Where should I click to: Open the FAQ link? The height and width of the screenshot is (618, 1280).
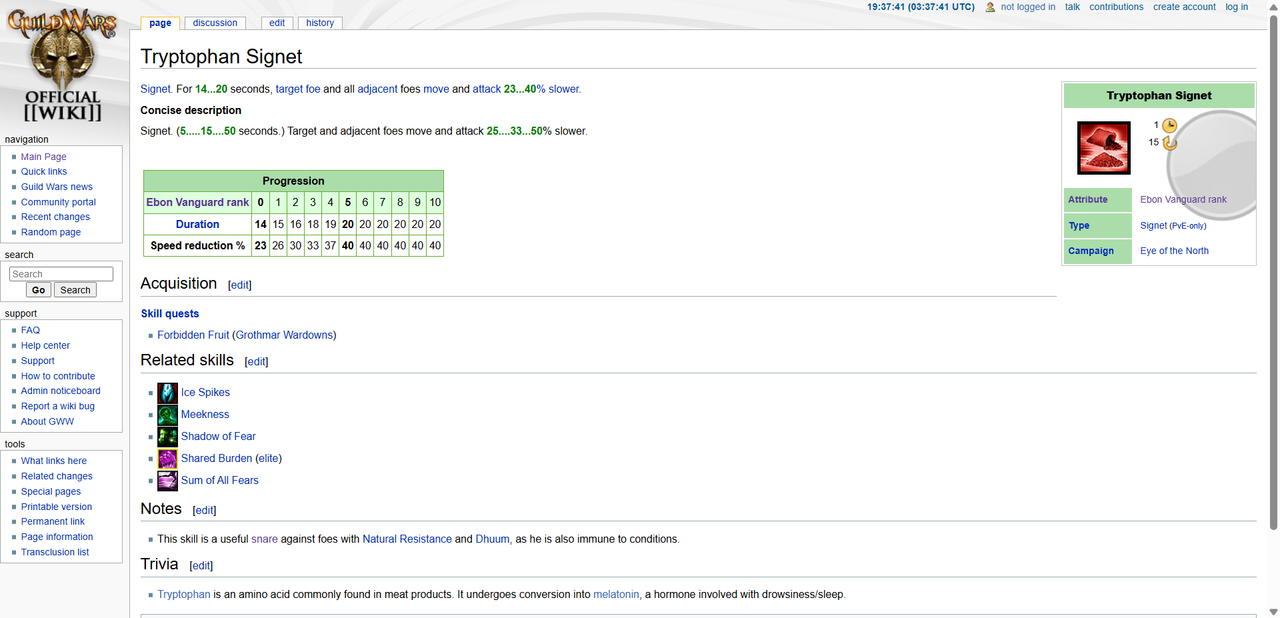pyautogui.click(x=31, y=330)
